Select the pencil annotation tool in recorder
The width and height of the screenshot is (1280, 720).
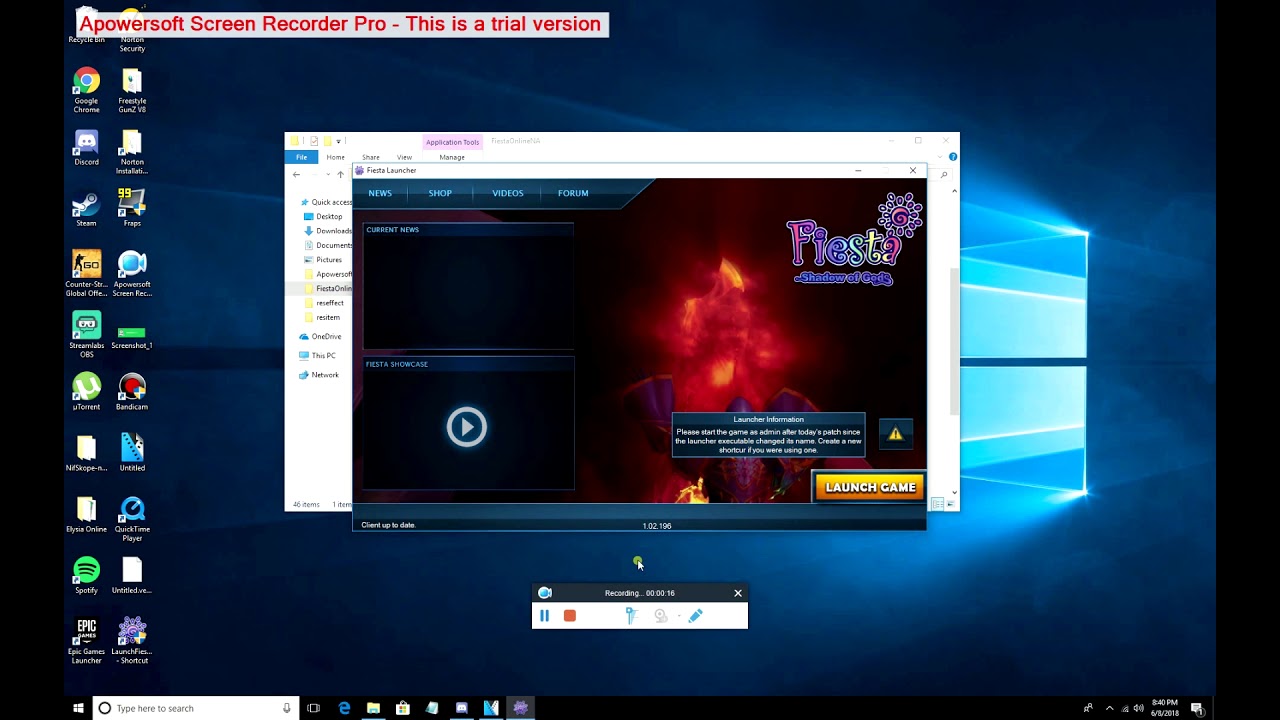[696, 616]
